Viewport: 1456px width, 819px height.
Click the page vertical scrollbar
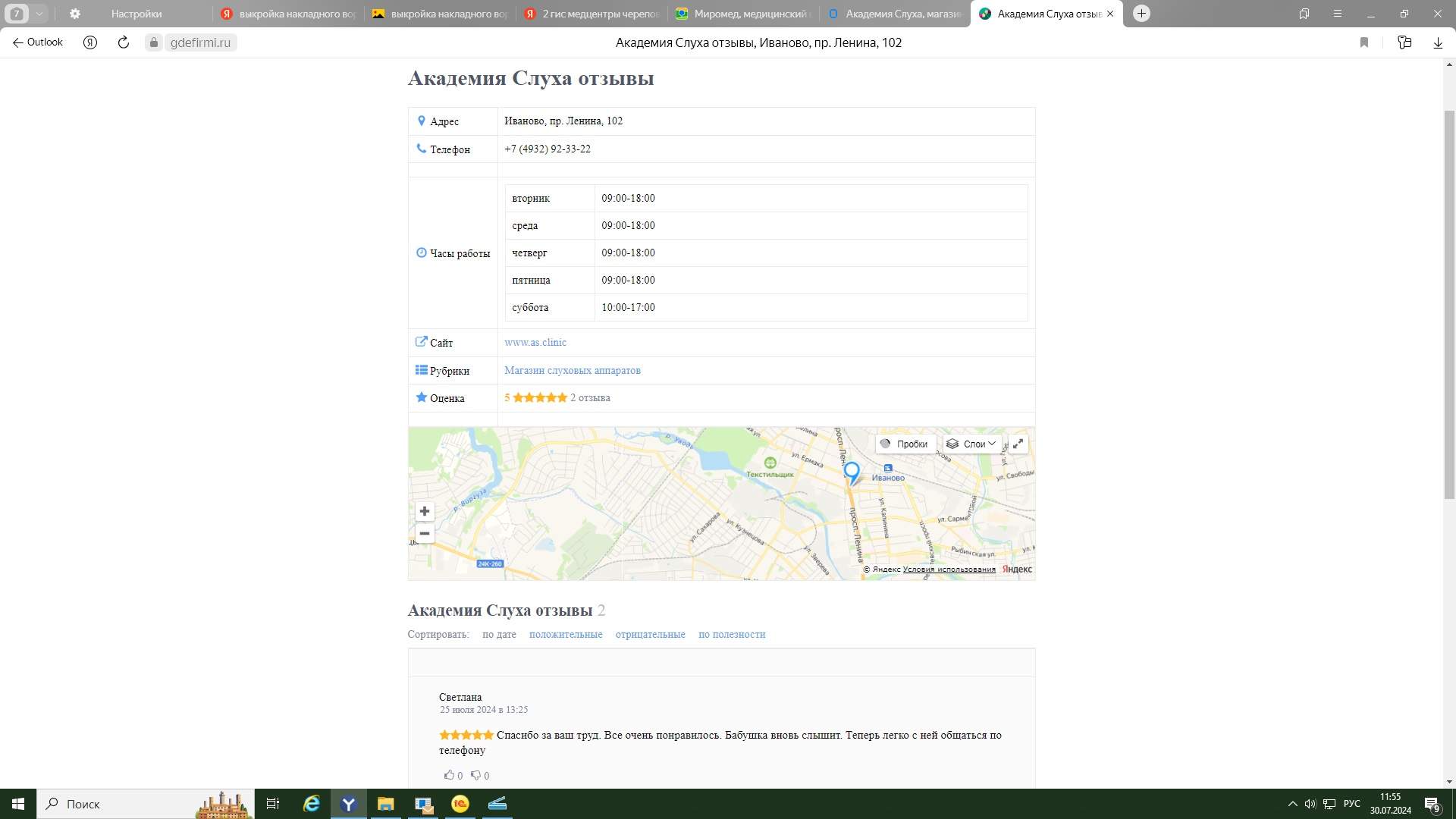coord(1449,303)
